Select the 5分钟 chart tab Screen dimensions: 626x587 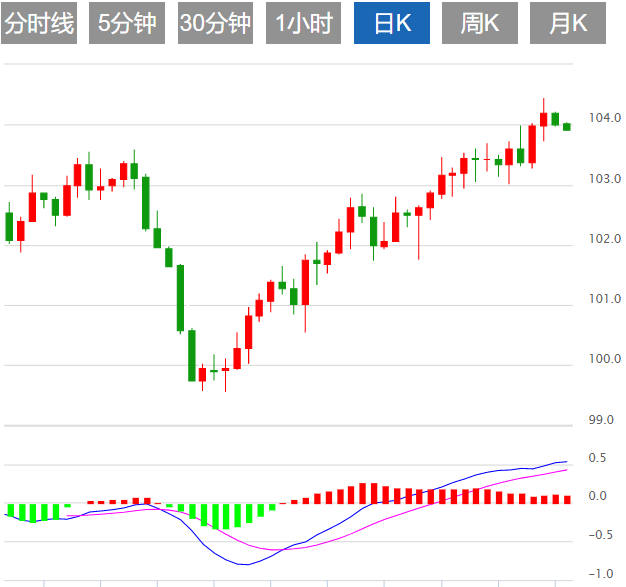click(x=127, y=24)
